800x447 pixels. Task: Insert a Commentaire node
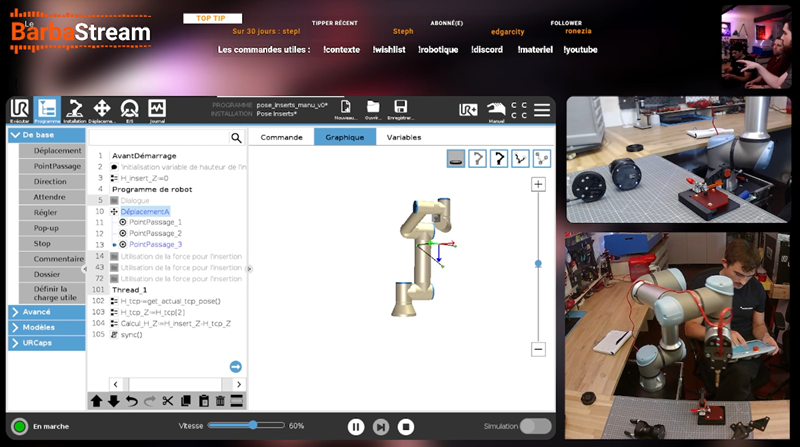point(52,259)
